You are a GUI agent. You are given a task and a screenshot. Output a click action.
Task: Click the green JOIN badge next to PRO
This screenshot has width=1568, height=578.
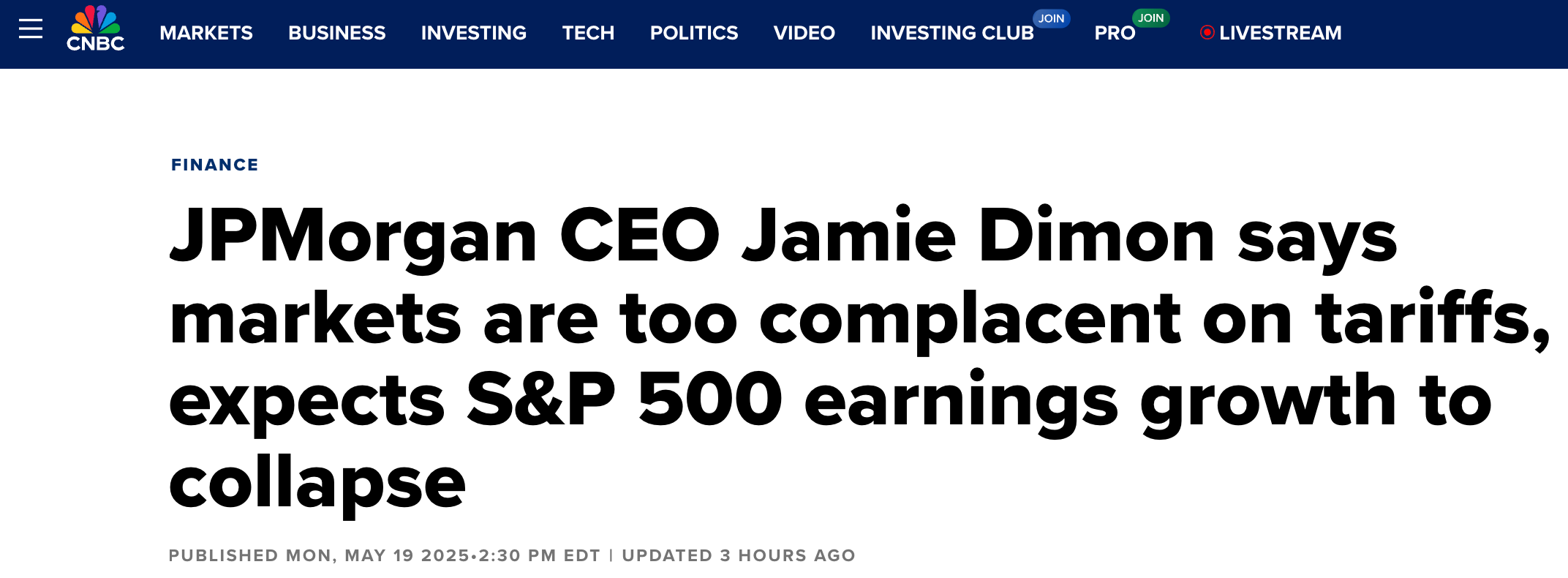(x=1150, y=18)
